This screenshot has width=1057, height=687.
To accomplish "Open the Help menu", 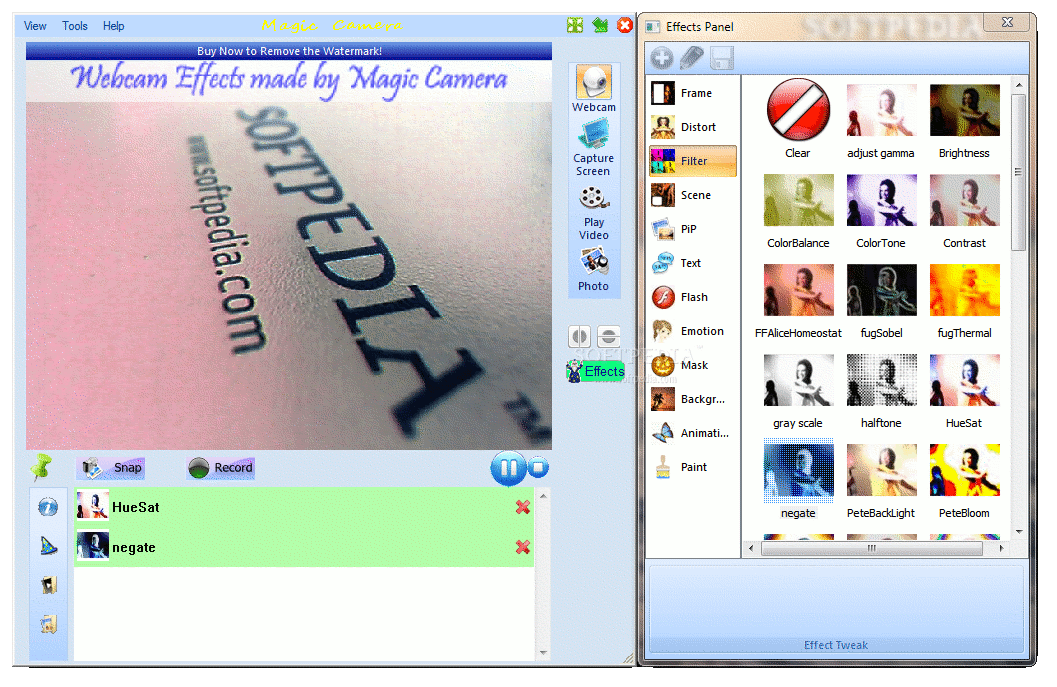I will pos(113,26).
